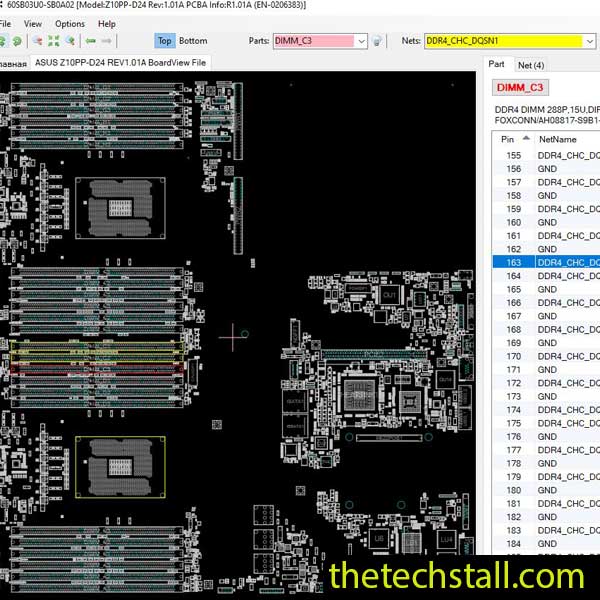The image size is (600, 600).
Task: Select pin 155 row
Action: tap(546, 155)
